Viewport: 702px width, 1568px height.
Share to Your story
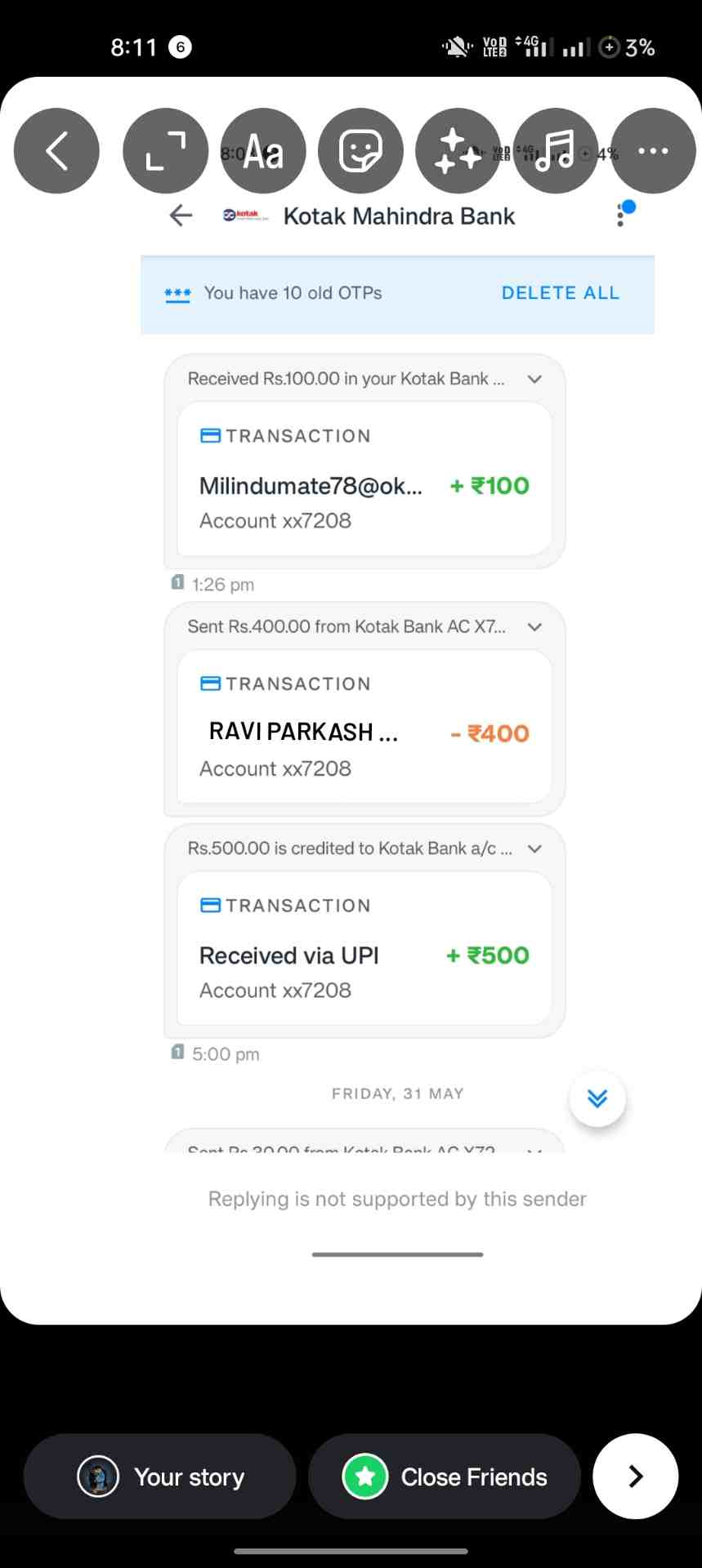(159, 1477)
